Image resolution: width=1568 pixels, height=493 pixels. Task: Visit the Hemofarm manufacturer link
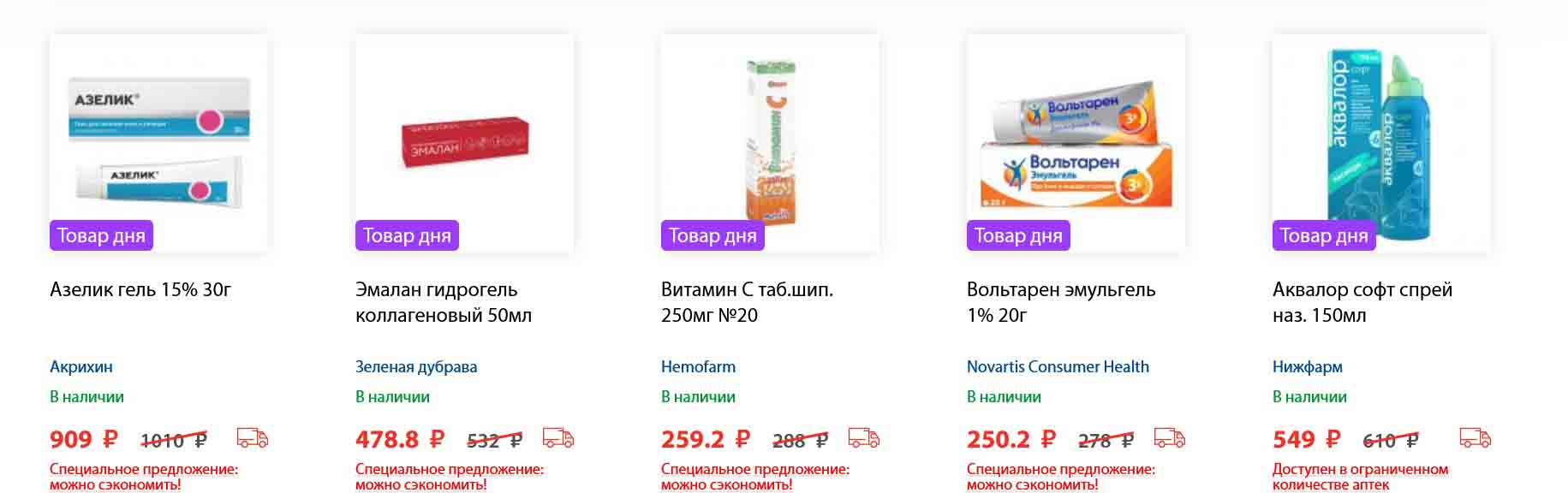click(x=698, y=366)
